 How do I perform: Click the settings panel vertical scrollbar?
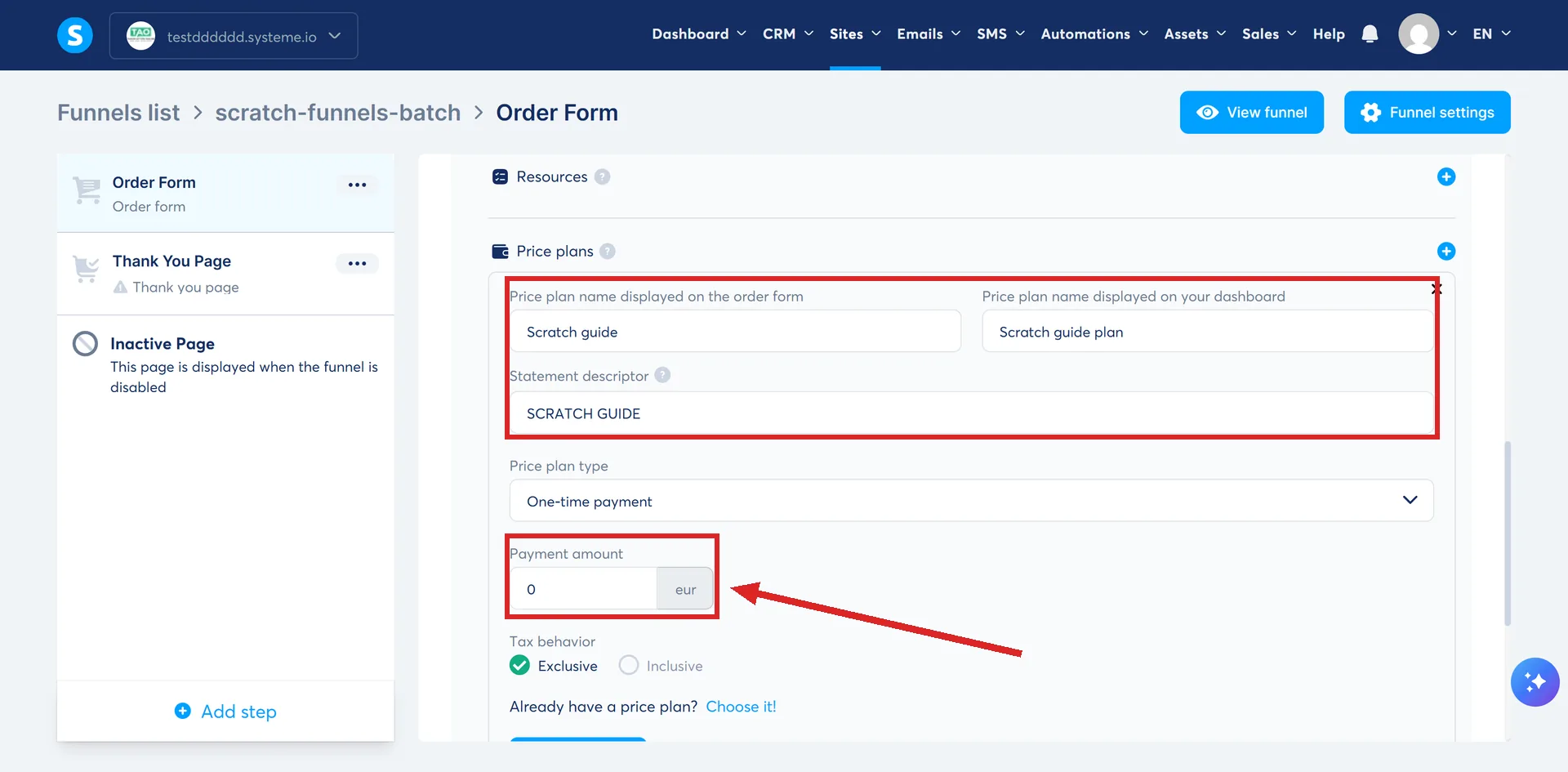[1508, 533]
